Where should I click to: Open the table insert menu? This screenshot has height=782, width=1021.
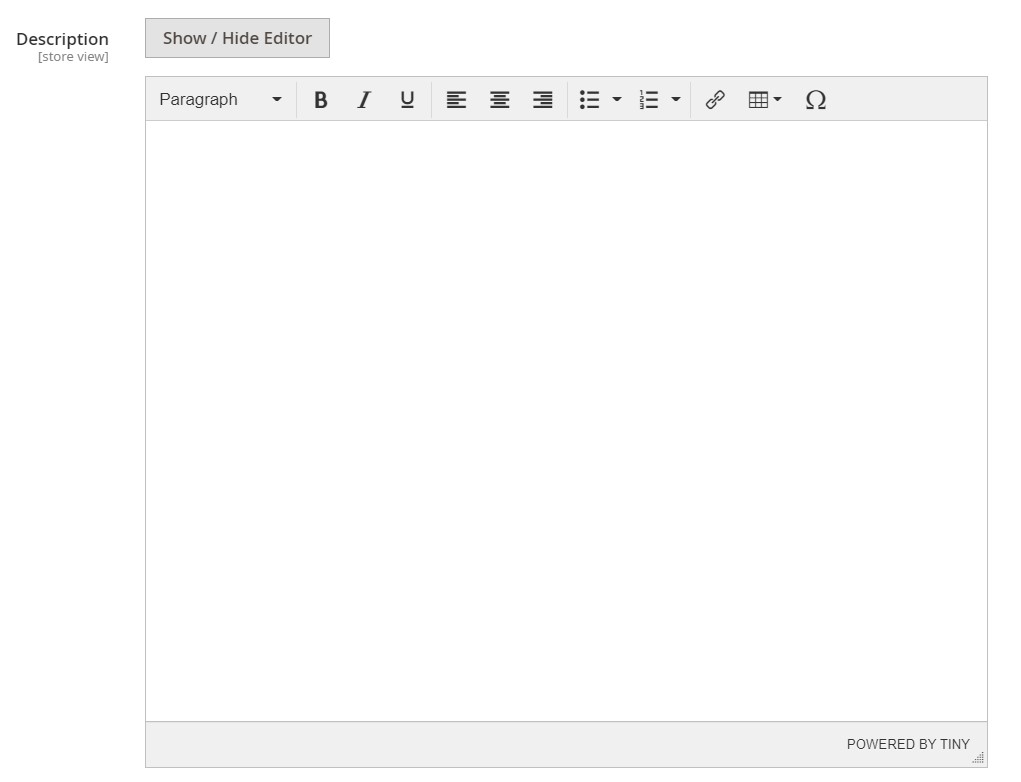coord(764,100)
